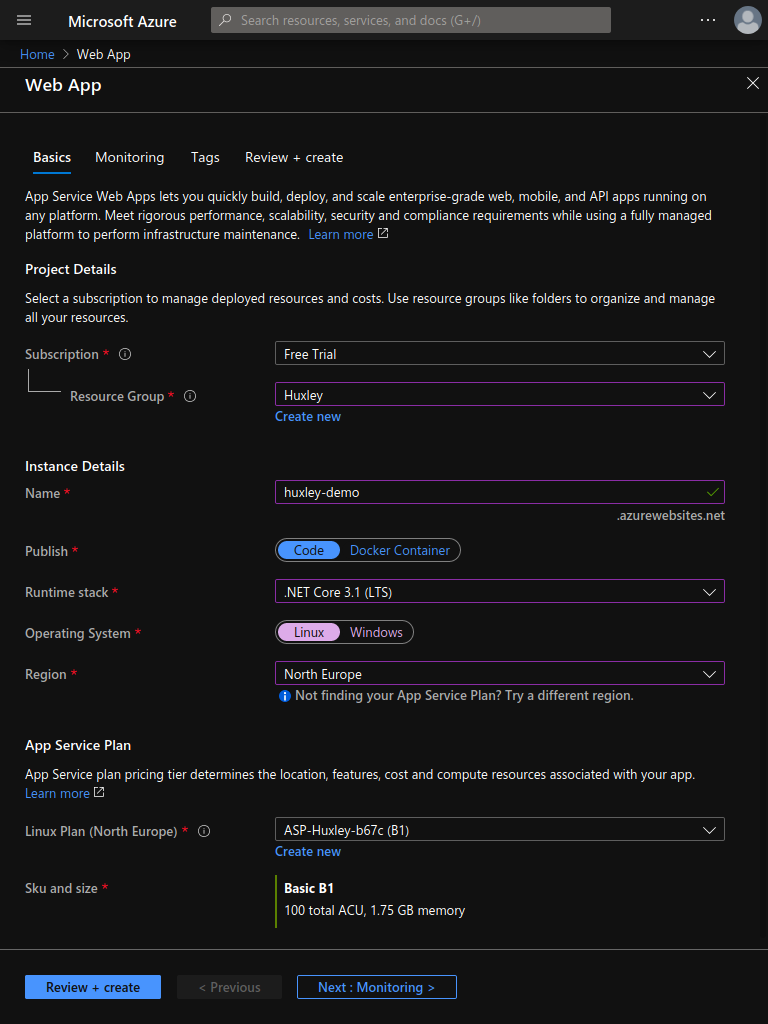Open the hamburger portal menu
The width and height of the screenshot is (768, 1024).
pyautogui.click(x=24, y=20)
